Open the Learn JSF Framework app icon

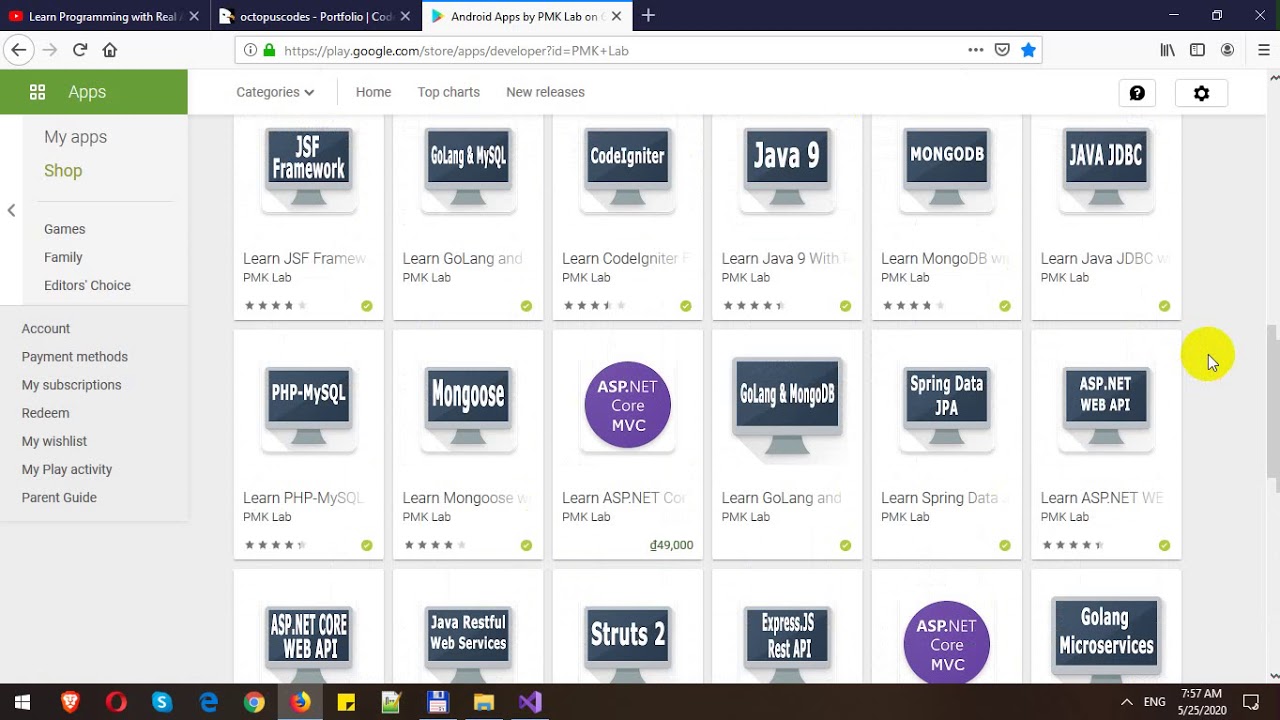pos(308,170)
